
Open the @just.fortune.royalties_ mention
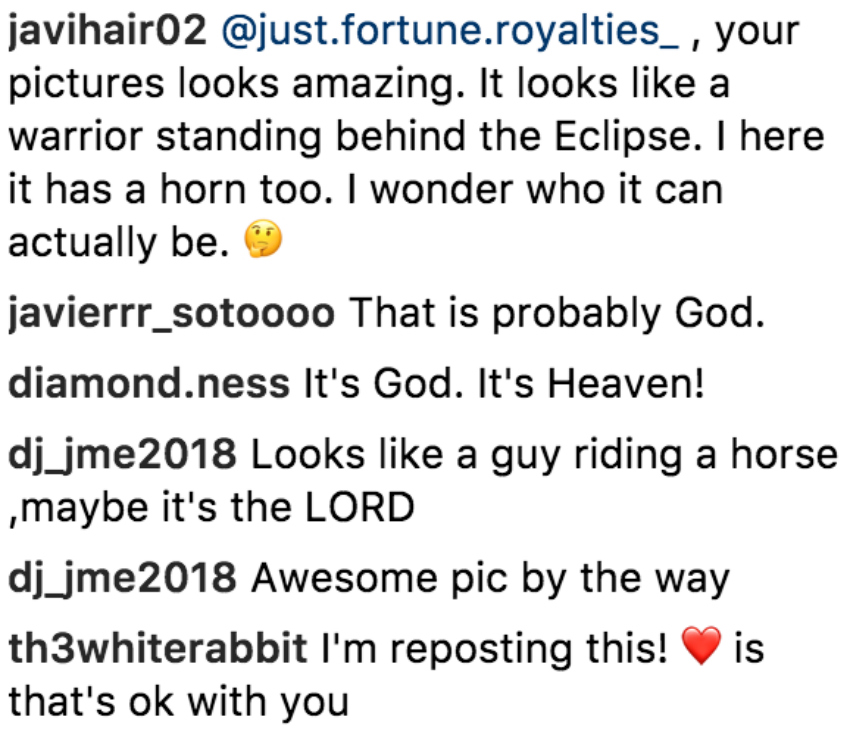click(x=450, y=31)
